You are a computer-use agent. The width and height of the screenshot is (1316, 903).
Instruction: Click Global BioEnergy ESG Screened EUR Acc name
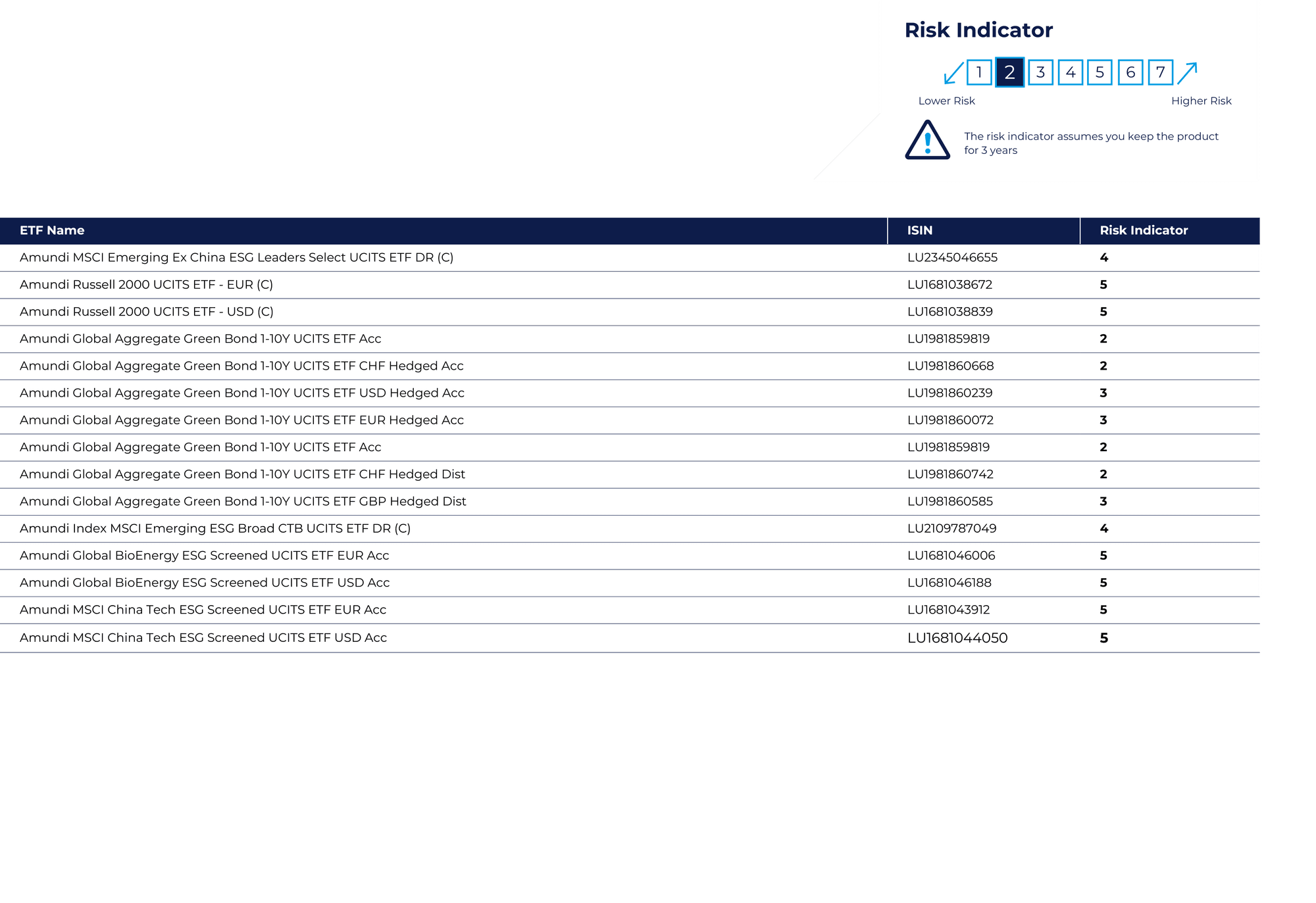pyautogui.click(x=204, y=555)
